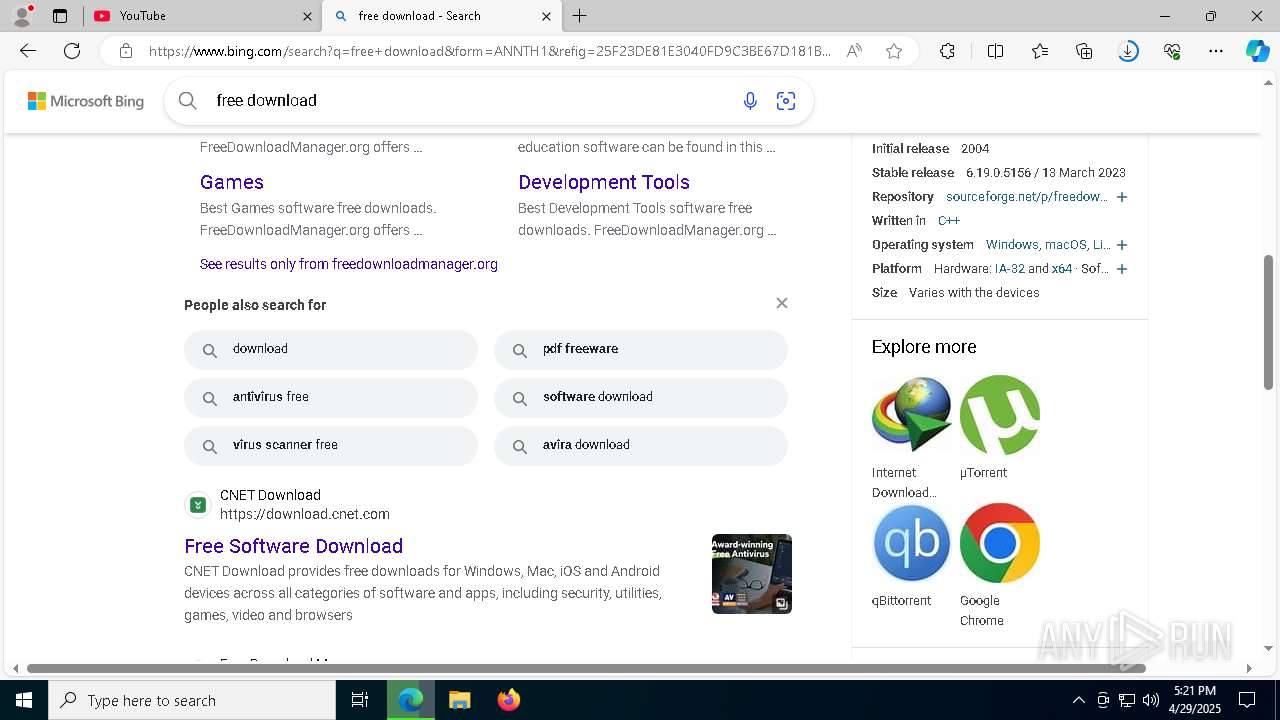Open the Games link
The image size is (1280, 720).
[232, 182]
